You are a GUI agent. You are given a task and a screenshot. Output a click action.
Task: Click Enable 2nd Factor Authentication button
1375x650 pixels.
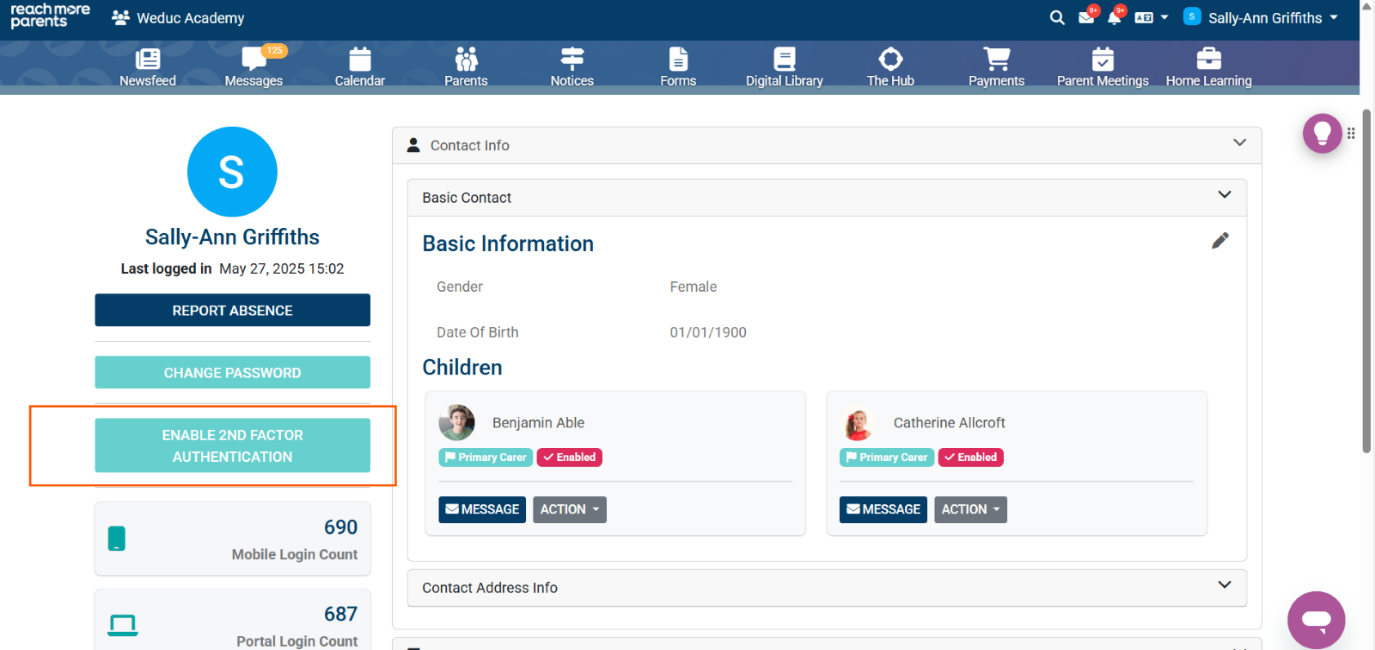tap(232, 446)
